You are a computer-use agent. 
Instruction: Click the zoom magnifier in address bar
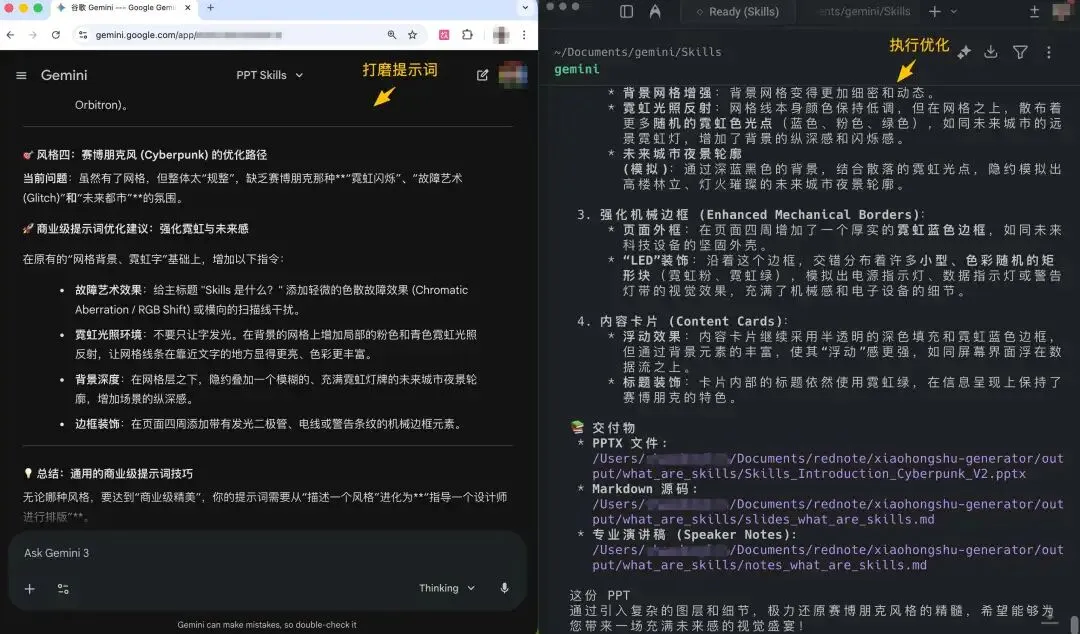click(391, 34)
